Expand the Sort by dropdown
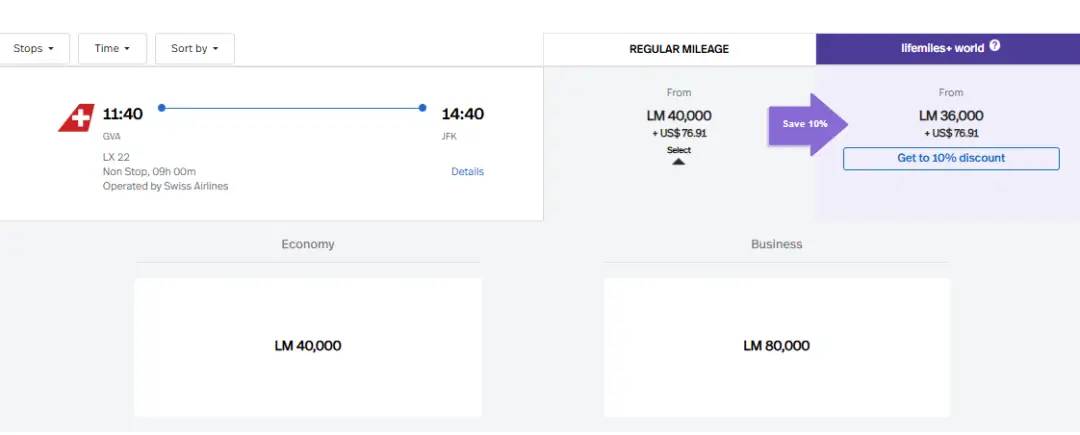This screenshot has width=1080, height=435. [x=194, y=49]
